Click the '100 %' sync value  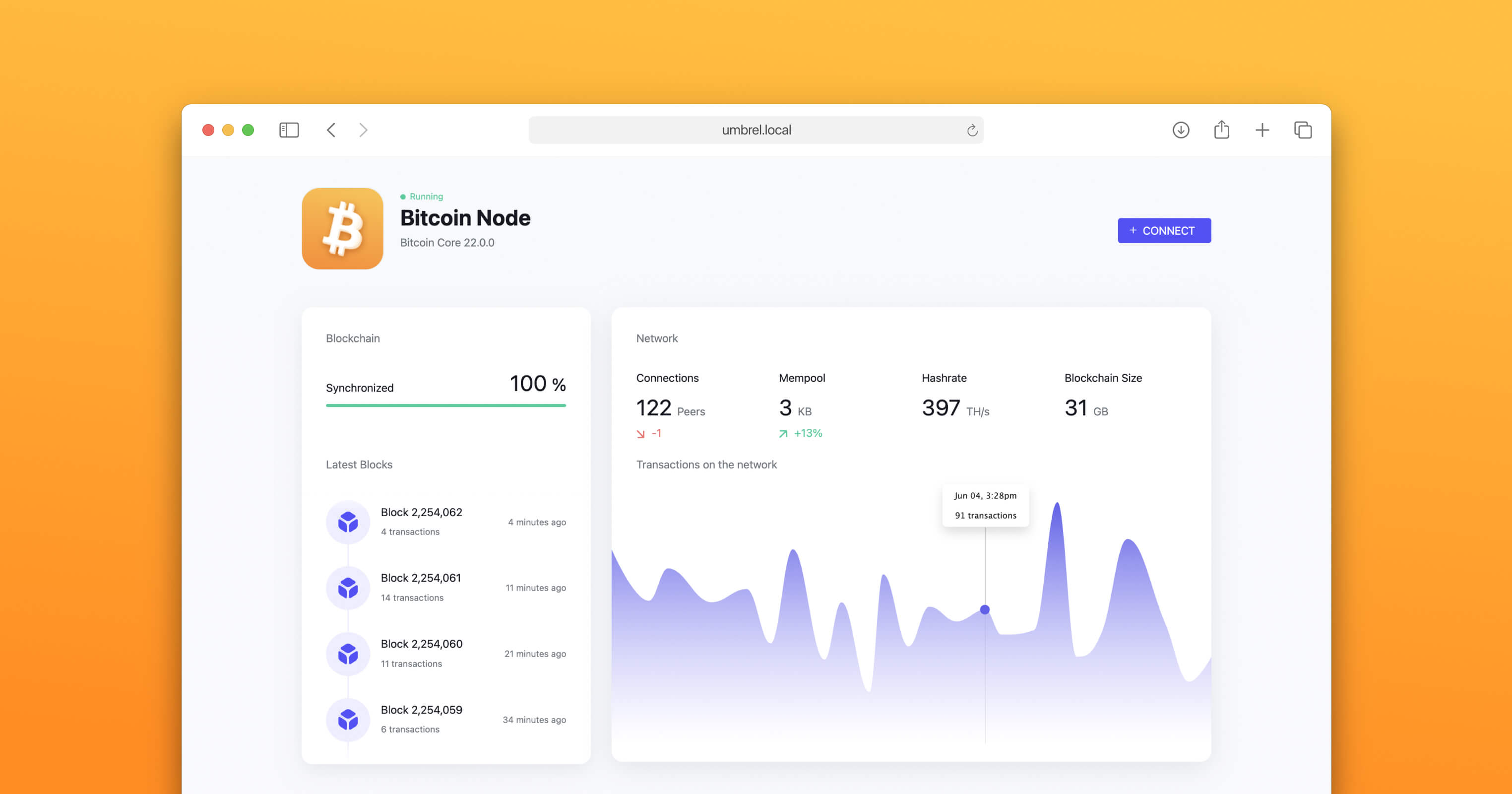coord(538,384)
